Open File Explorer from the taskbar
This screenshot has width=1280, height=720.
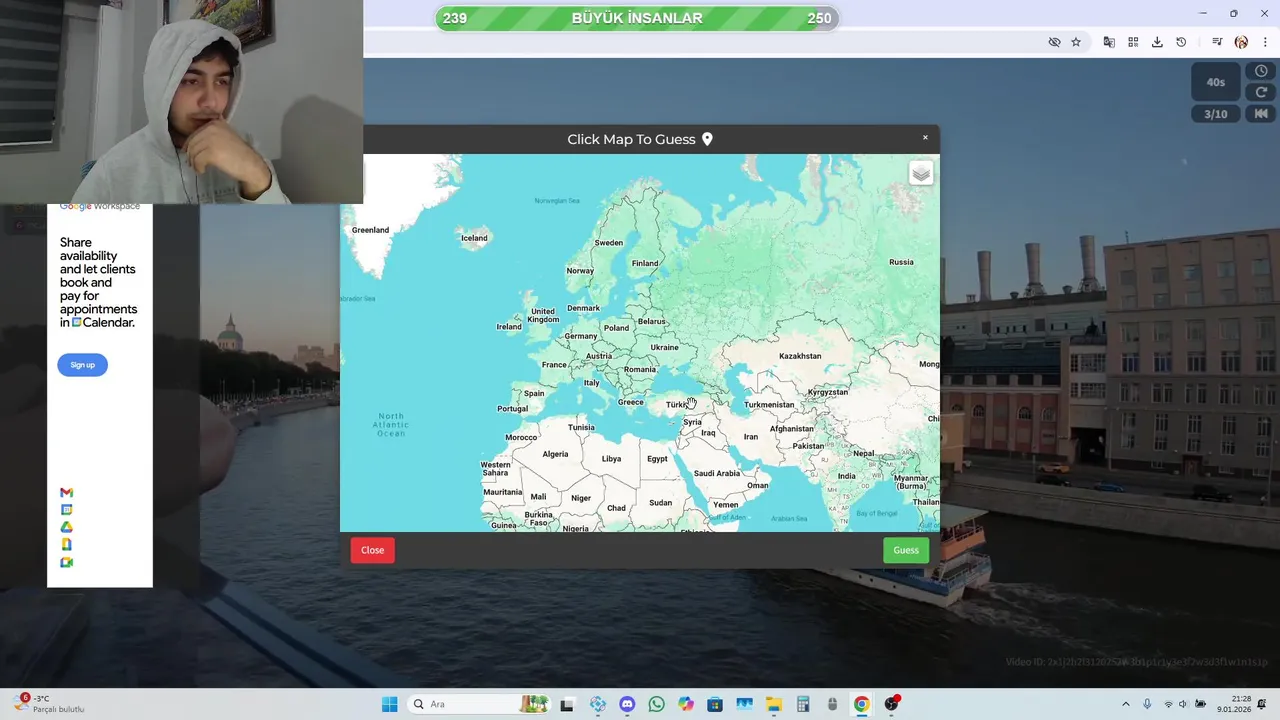pos(773,704)
